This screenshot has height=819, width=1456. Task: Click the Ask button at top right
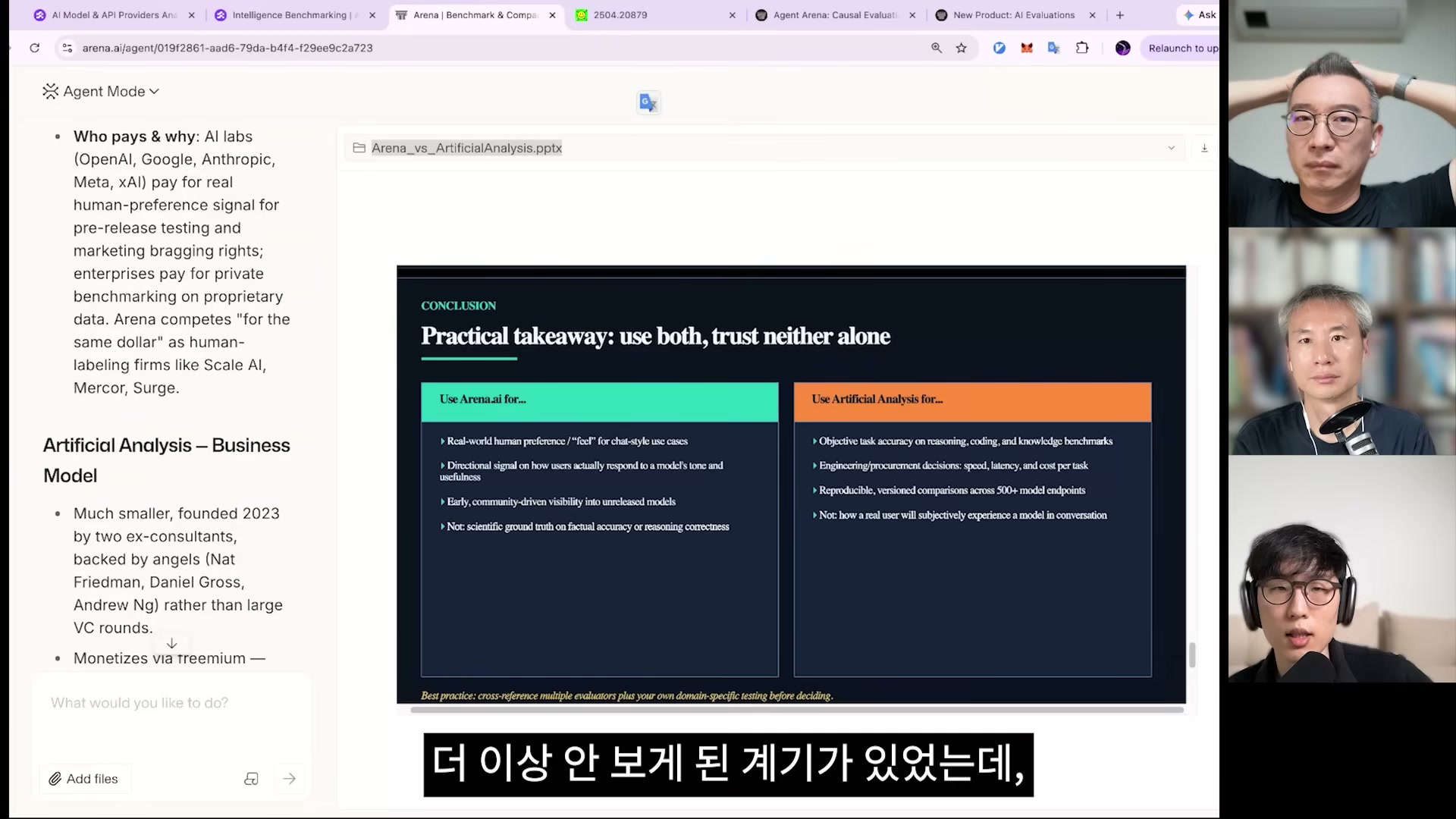(1200, 15)
